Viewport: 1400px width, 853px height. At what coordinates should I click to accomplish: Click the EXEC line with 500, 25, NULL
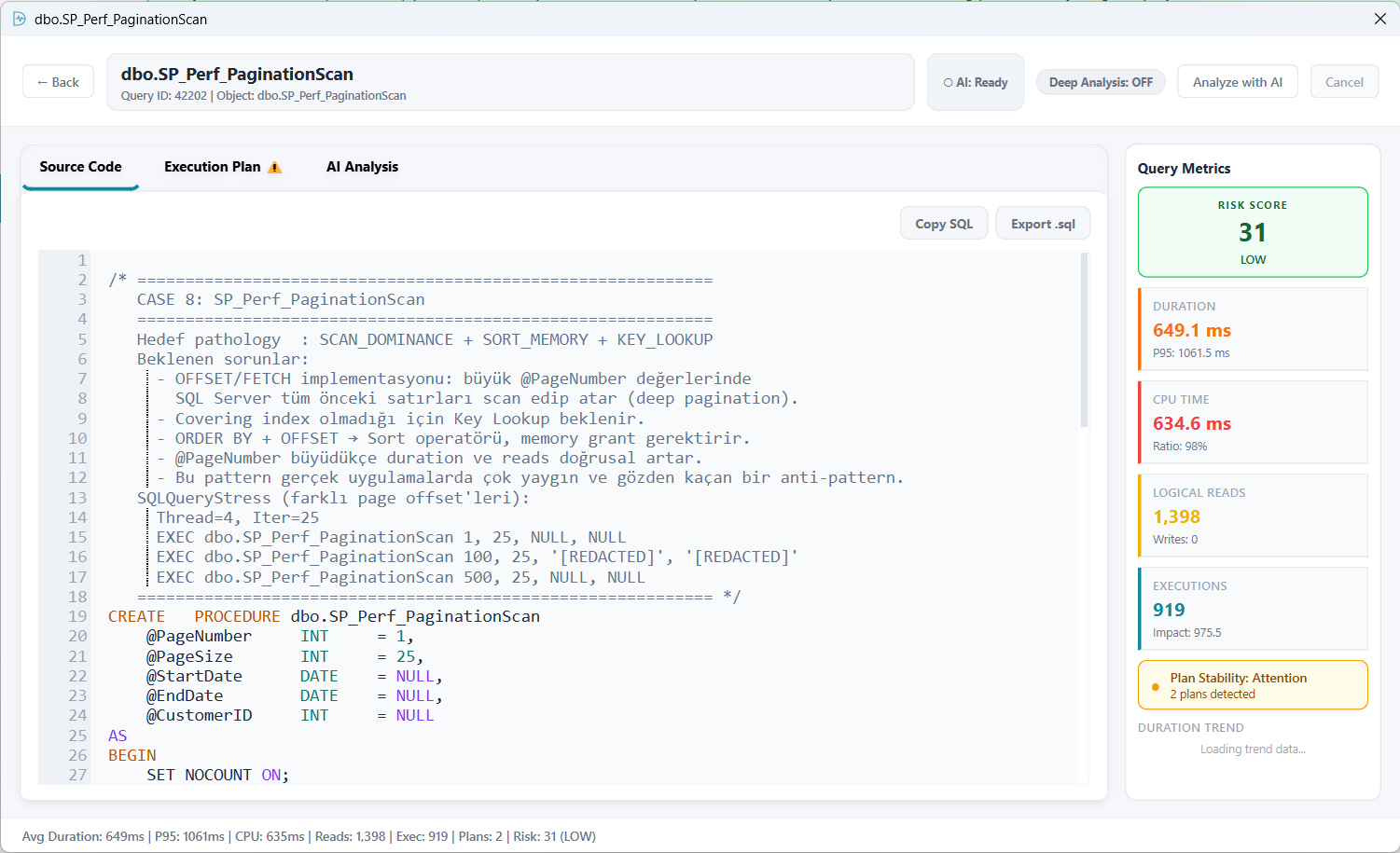[400, 577]
